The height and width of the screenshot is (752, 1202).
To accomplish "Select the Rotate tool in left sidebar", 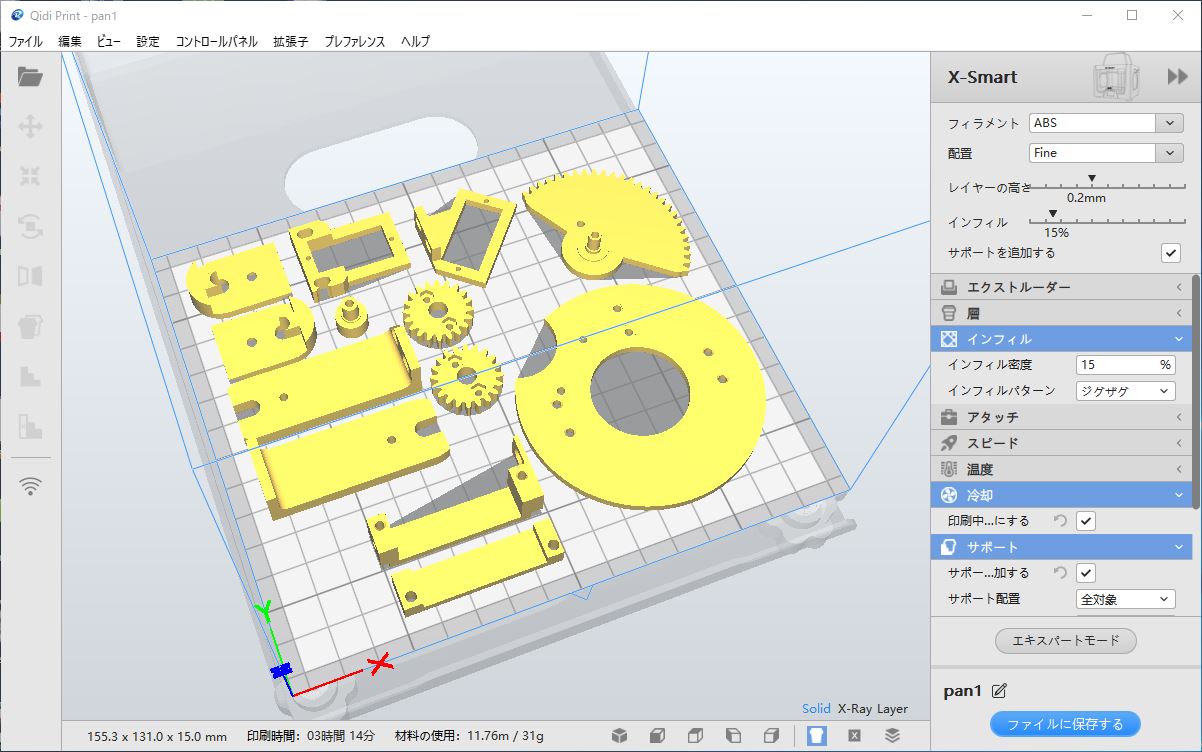I will (x=30, y=226).
